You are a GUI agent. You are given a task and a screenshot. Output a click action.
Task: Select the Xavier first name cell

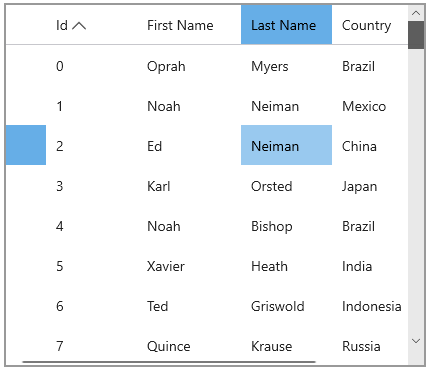189,266
